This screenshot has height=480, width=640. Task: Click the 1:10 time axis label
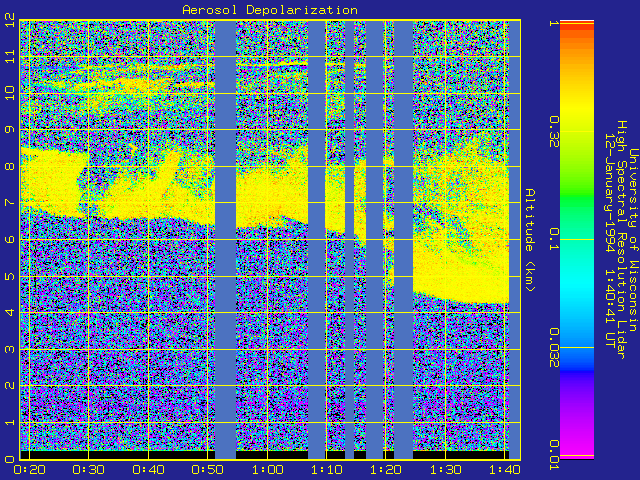pyautogui.click(x=327, y=470)
